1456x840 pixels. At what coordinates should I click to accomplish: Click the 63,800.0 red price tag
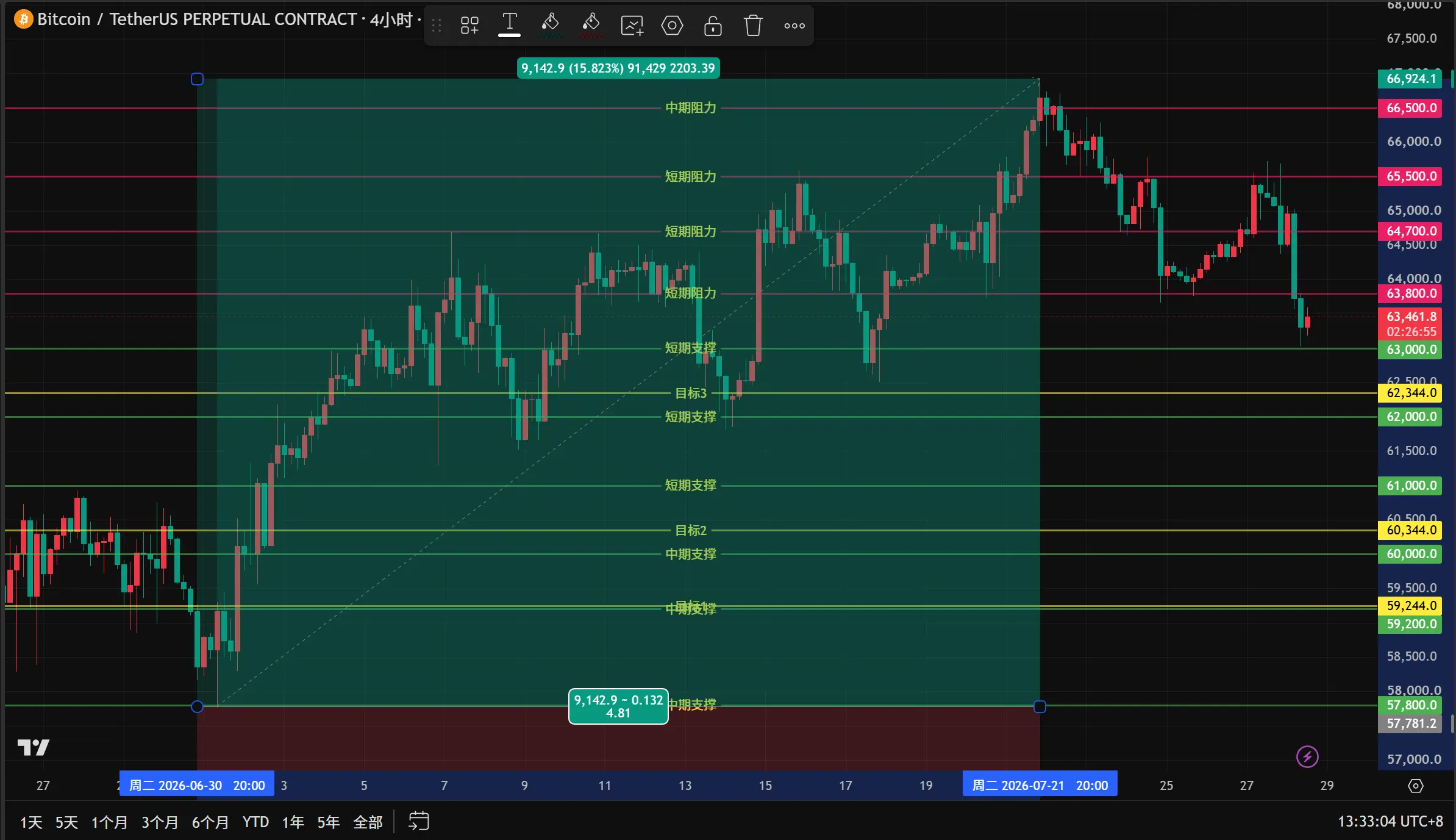[x=1410, y=293]
